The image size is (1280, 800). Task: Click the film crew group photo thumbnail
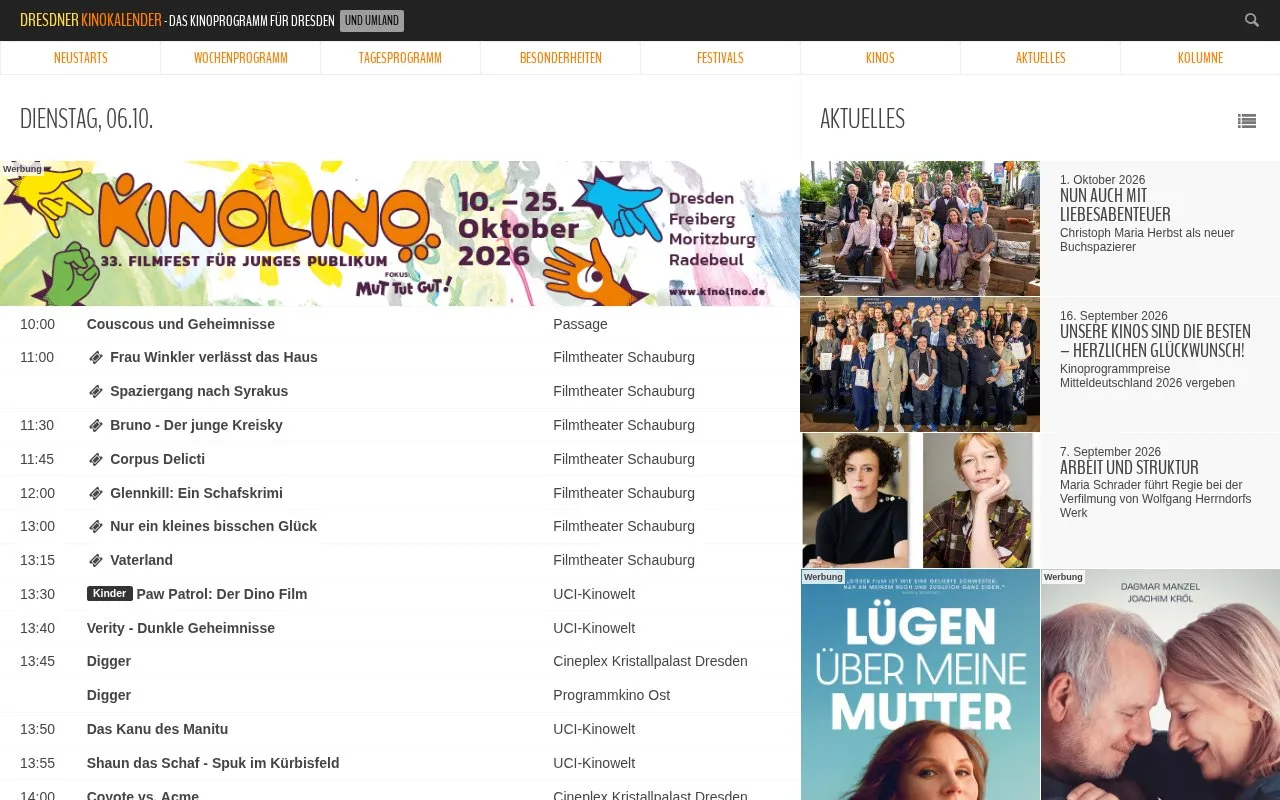click(x=920, y=228)
